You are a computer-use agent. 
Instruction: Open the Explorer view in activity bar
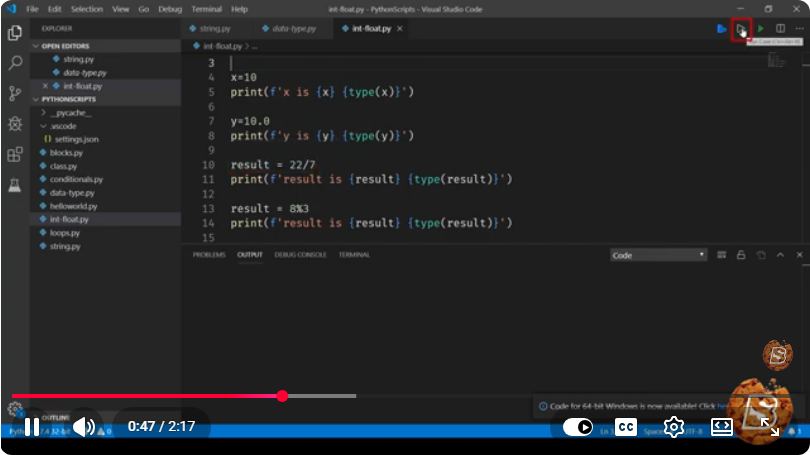(x=15, y=33)
